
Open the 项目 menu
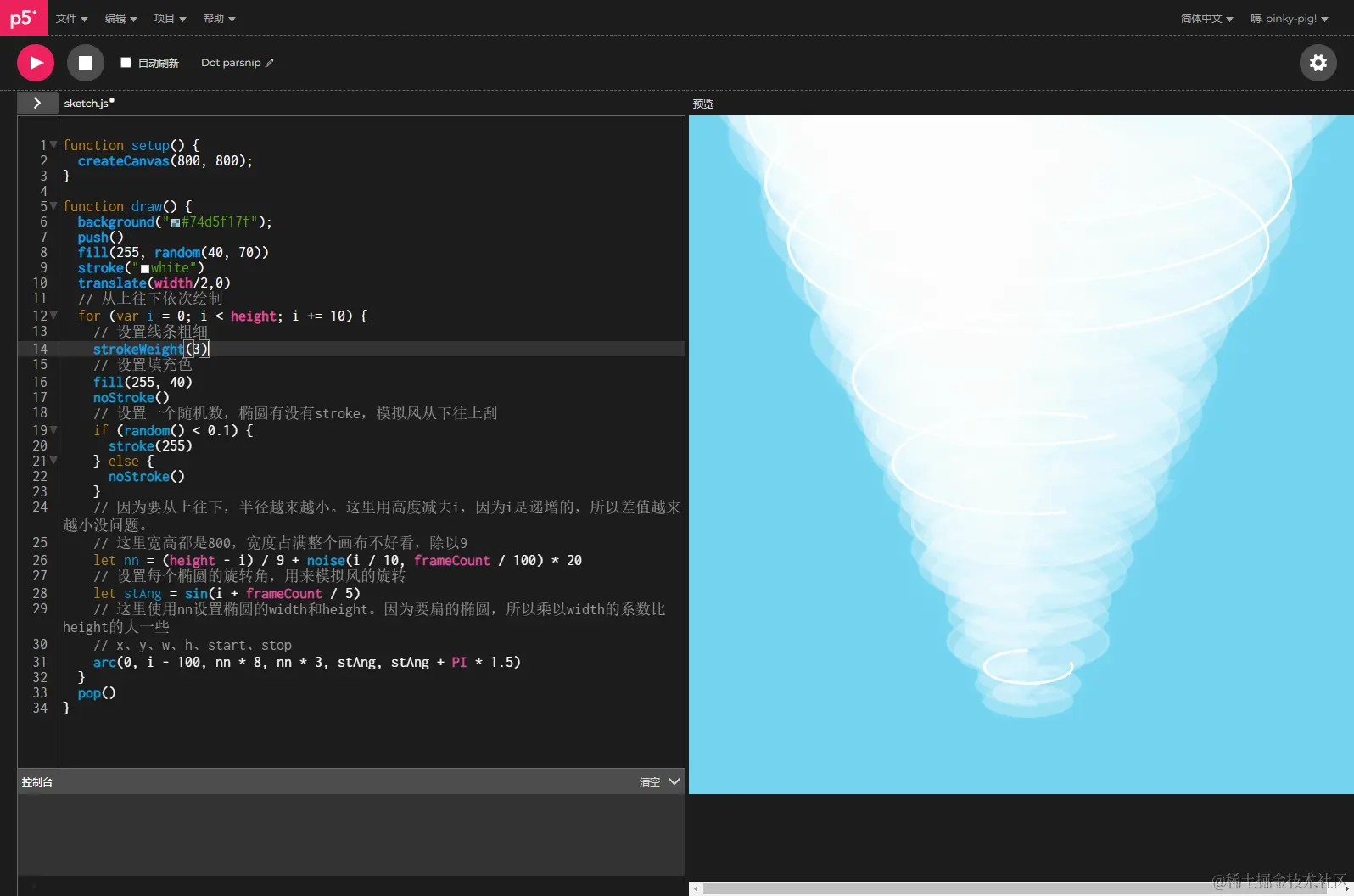tap(171, 18)
